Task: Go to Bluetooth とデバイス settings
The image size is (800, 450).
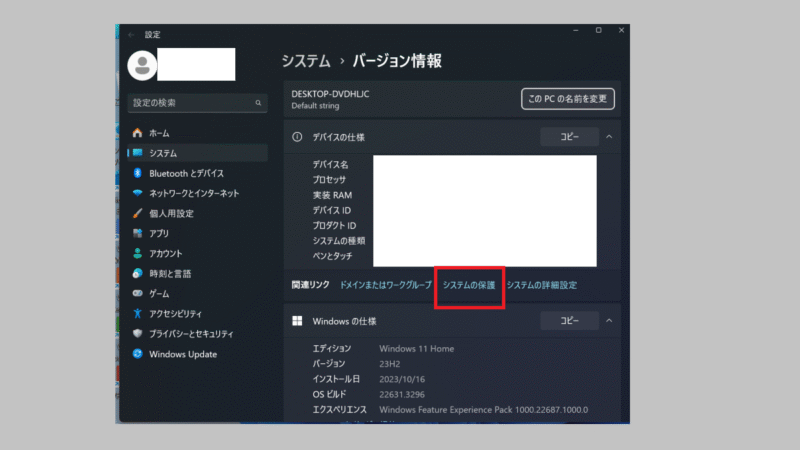Action: (197, 173)
